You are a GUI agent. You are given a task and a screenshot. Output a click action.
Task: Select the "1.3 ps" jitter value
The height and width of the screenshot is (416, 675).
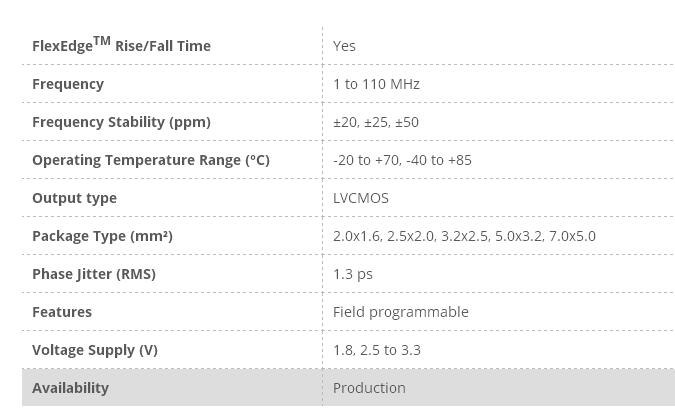pos(353,274)
